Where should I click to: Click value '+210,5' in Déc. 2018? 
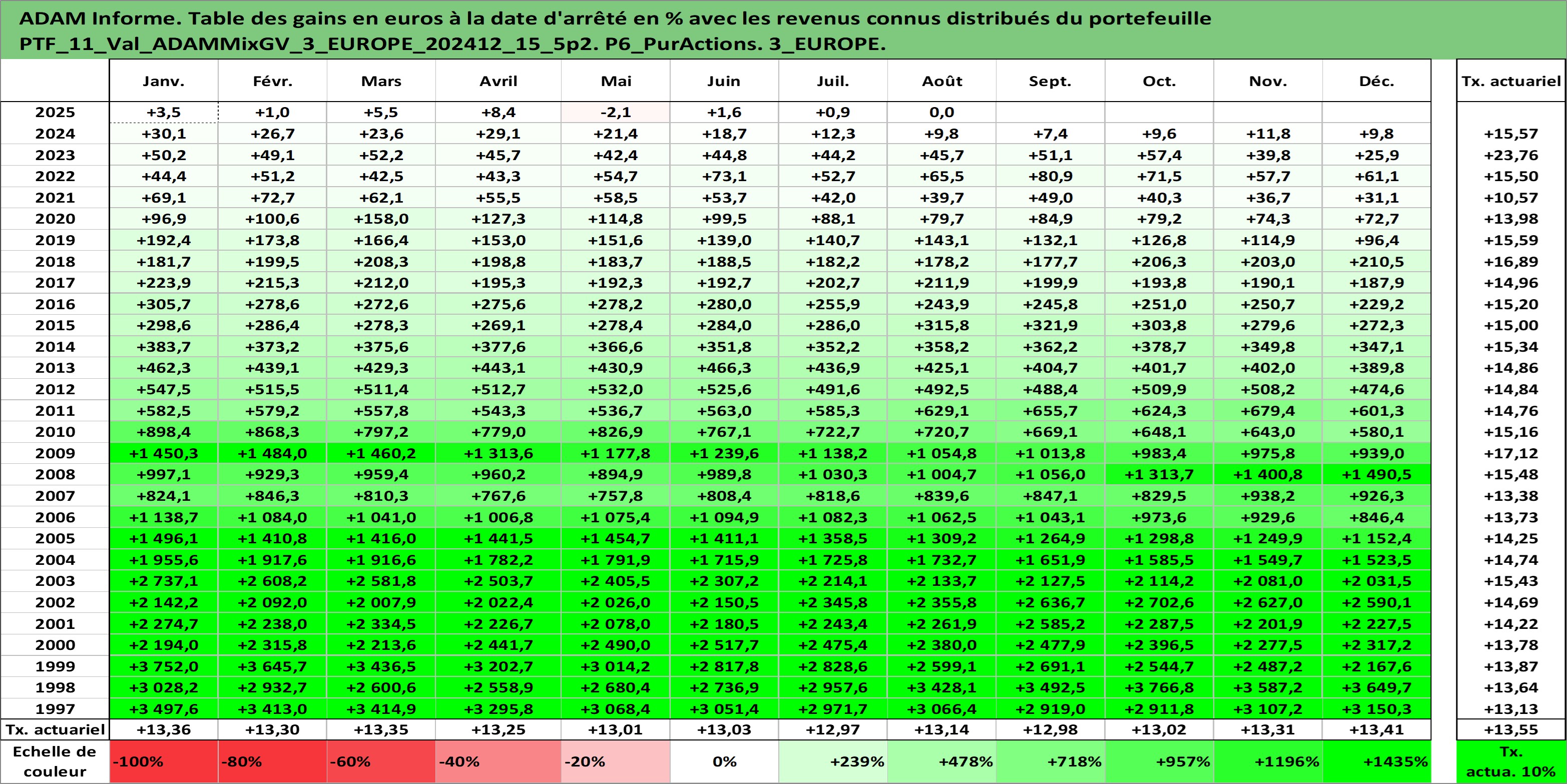point(1377,262)
